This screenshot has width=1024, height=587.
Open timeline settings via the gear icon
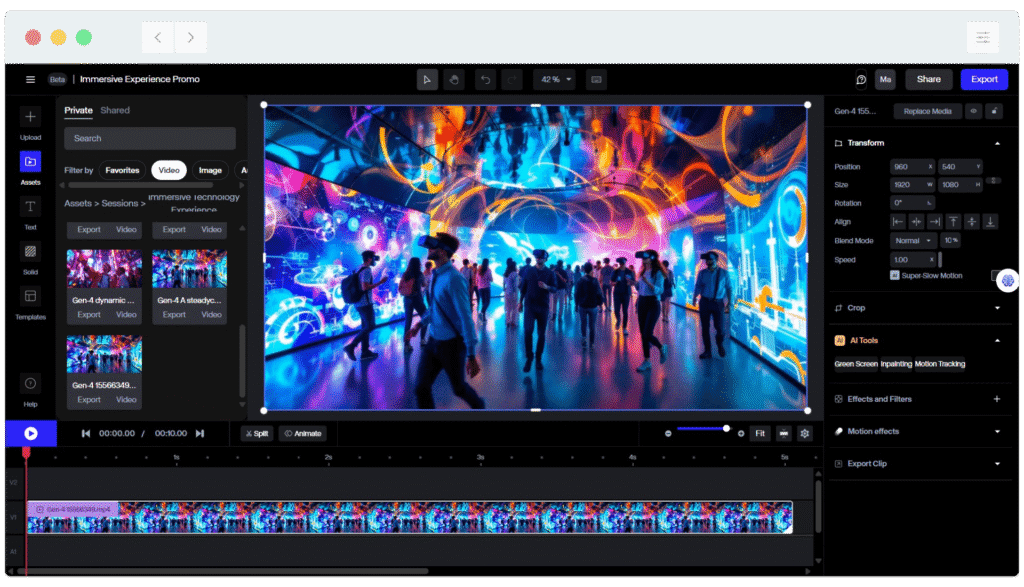(x=805, y=433)
